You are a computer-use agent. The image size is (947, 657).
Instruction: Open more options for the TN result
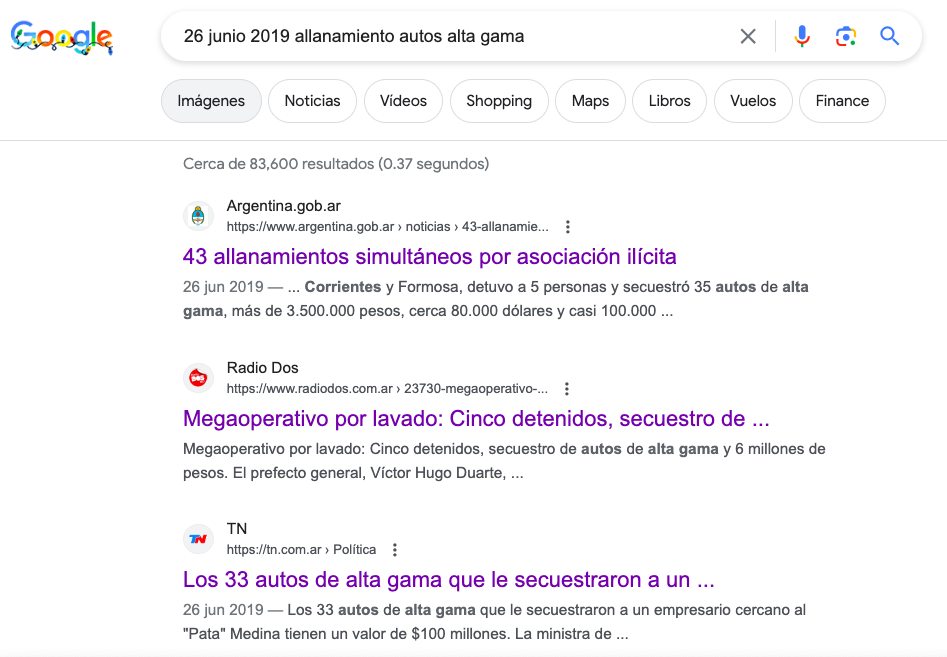coord(394,550)
